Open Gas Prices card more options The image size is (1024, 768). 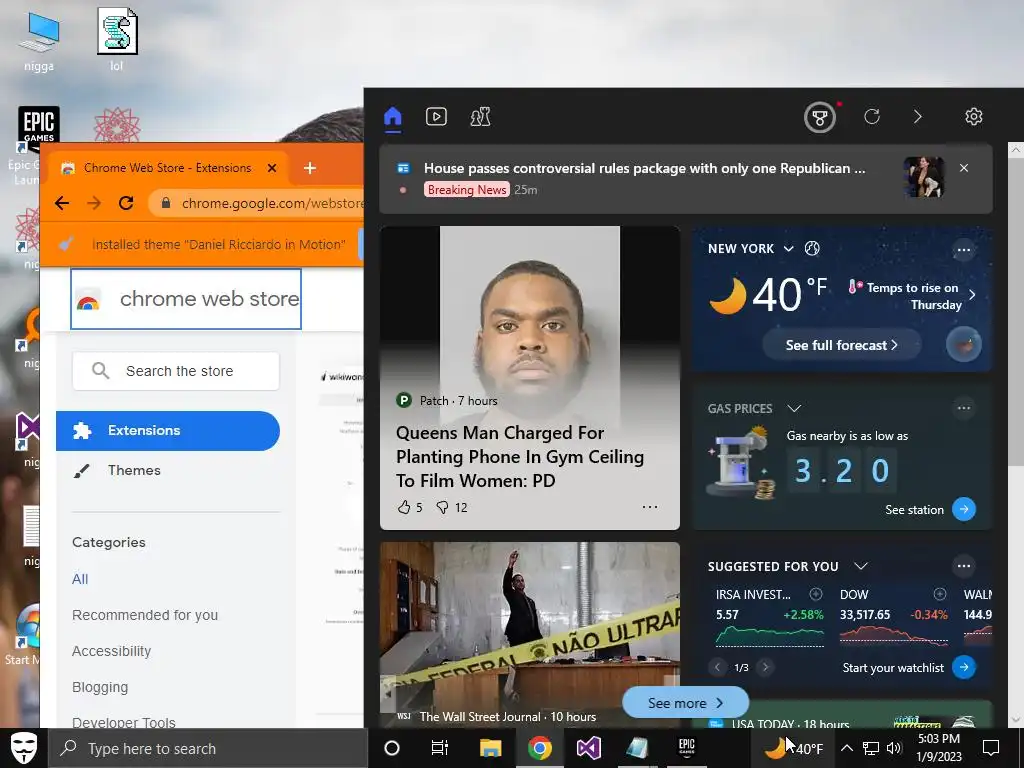point(964,408)
